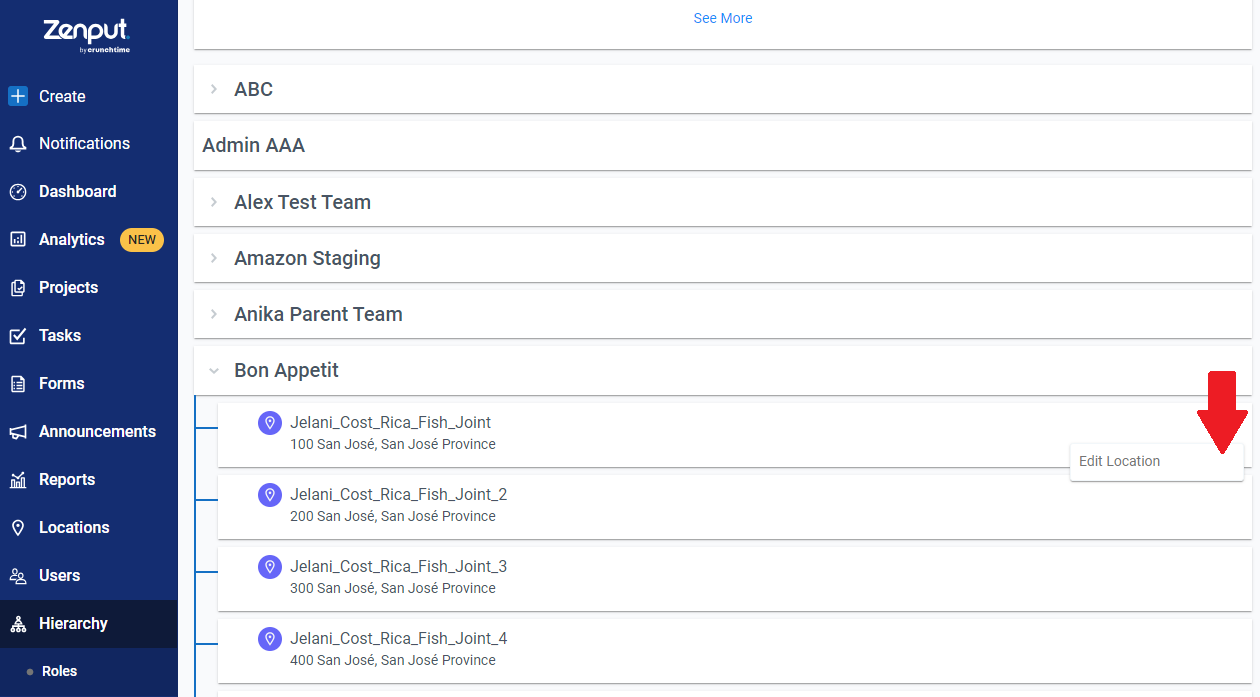
Task: Click the Zenput logo
Action: (87, 34)
